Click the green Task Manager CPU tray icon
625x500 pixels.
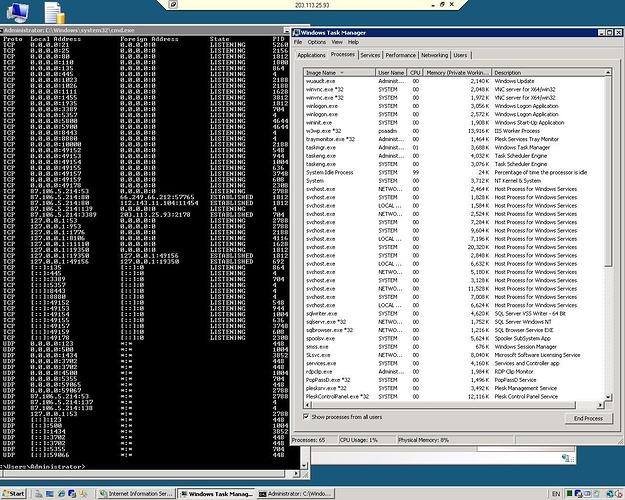click(570, 494)
